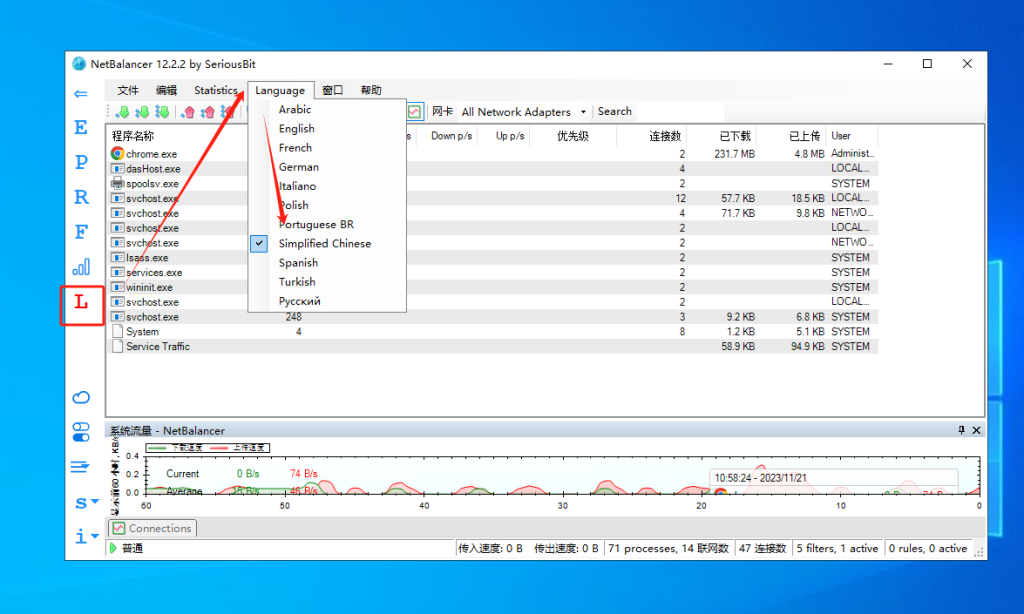Click the Language menu
The image size is (1024, 614).
coord(280,90)
